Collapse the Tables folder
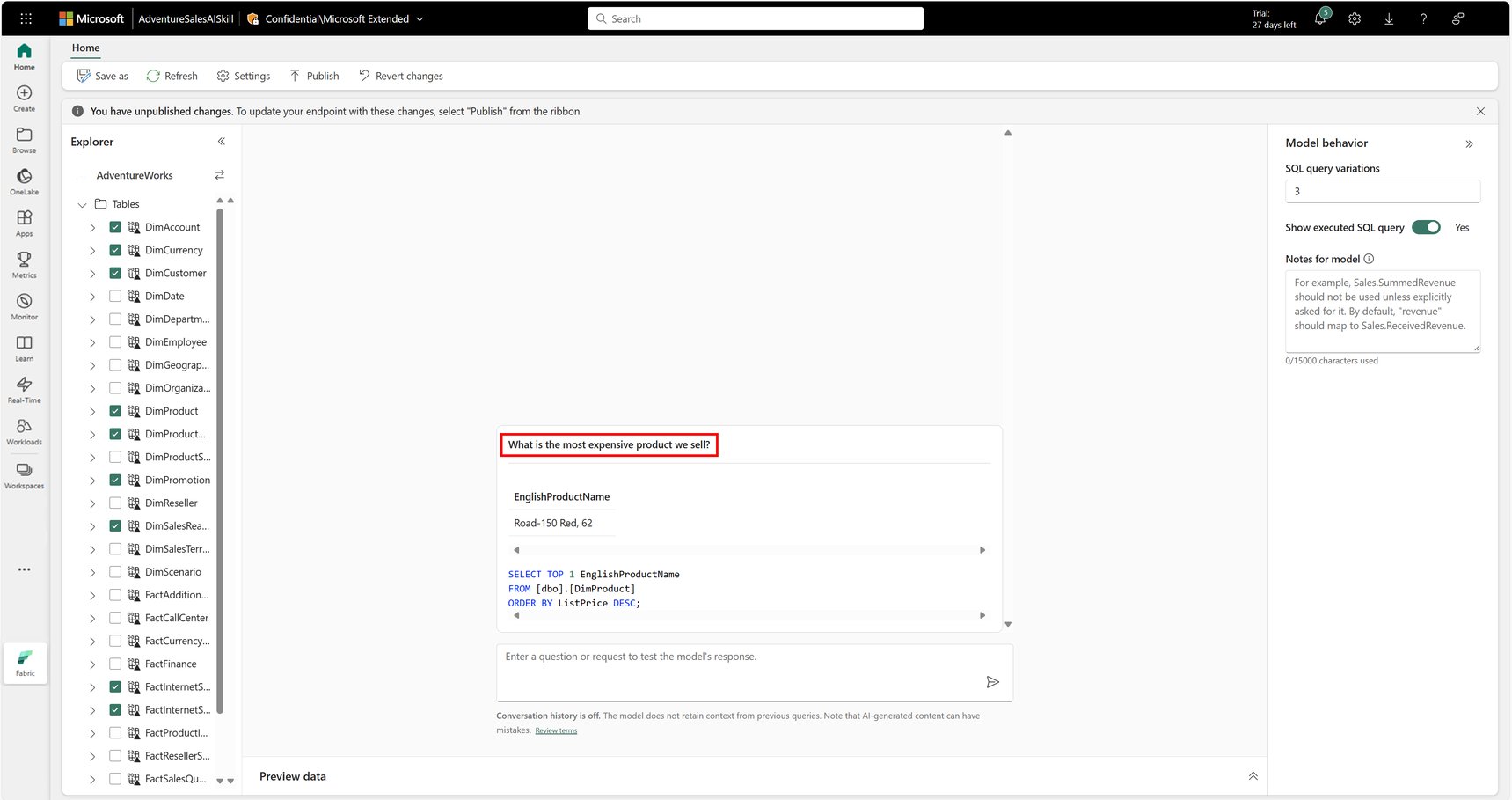This screenshot has width=1512, height=800. point(82,203)
